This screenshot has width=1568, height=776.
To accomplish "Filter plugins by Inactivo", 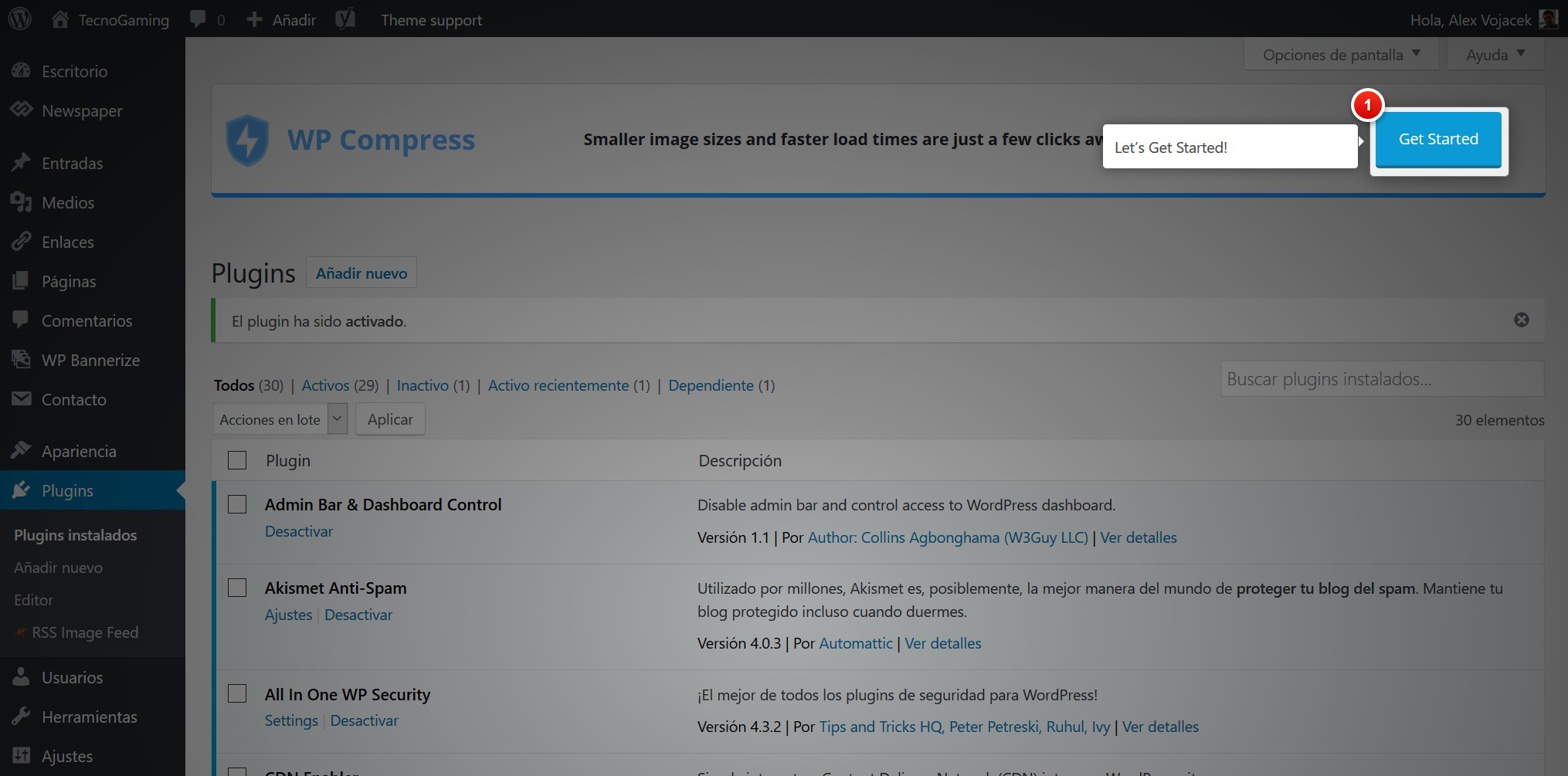I will (423, 385).
